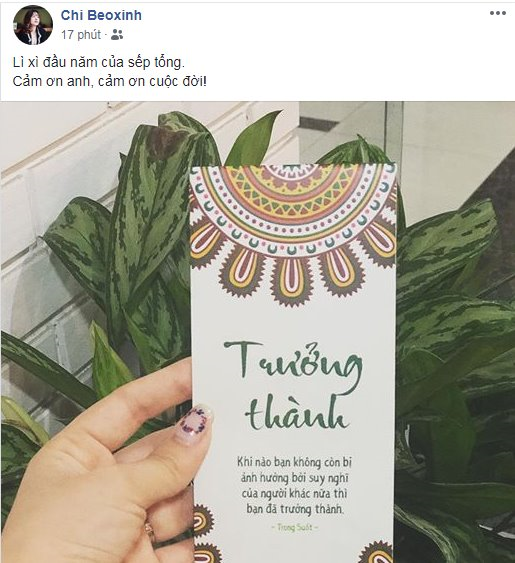Click the small mandala at envelope's bottom-right
The image size is (515, 563).
click(377, 552)
